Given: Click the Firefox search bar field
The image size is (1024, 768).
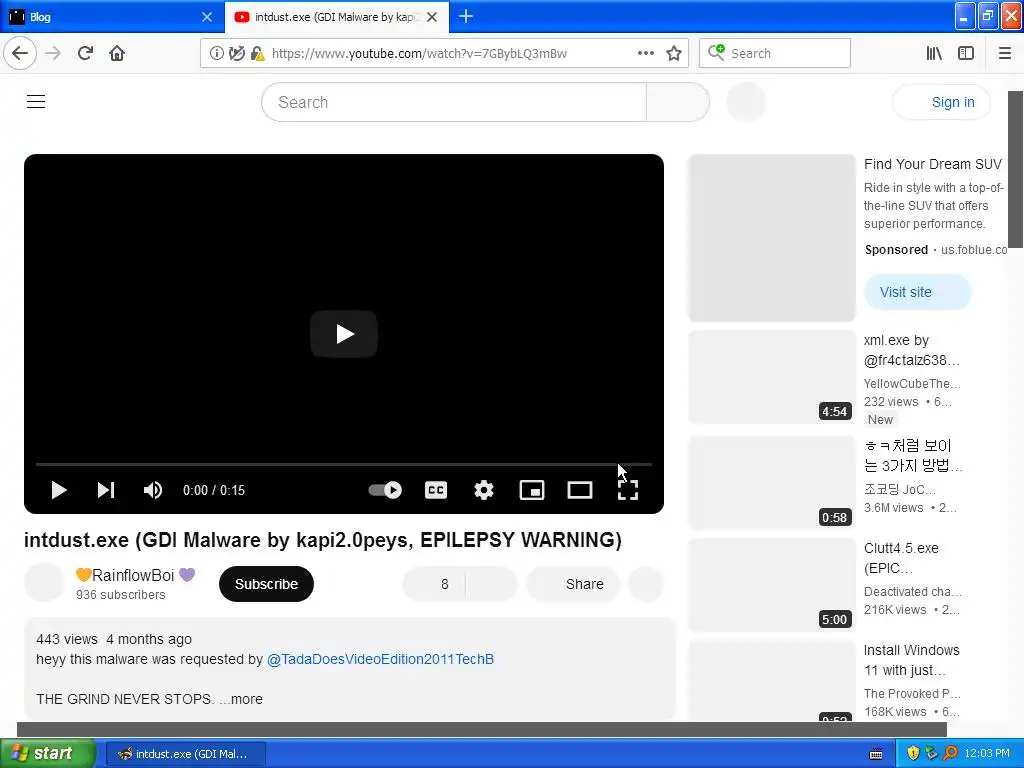Looking at the screenshot, I should pos(775,53).
